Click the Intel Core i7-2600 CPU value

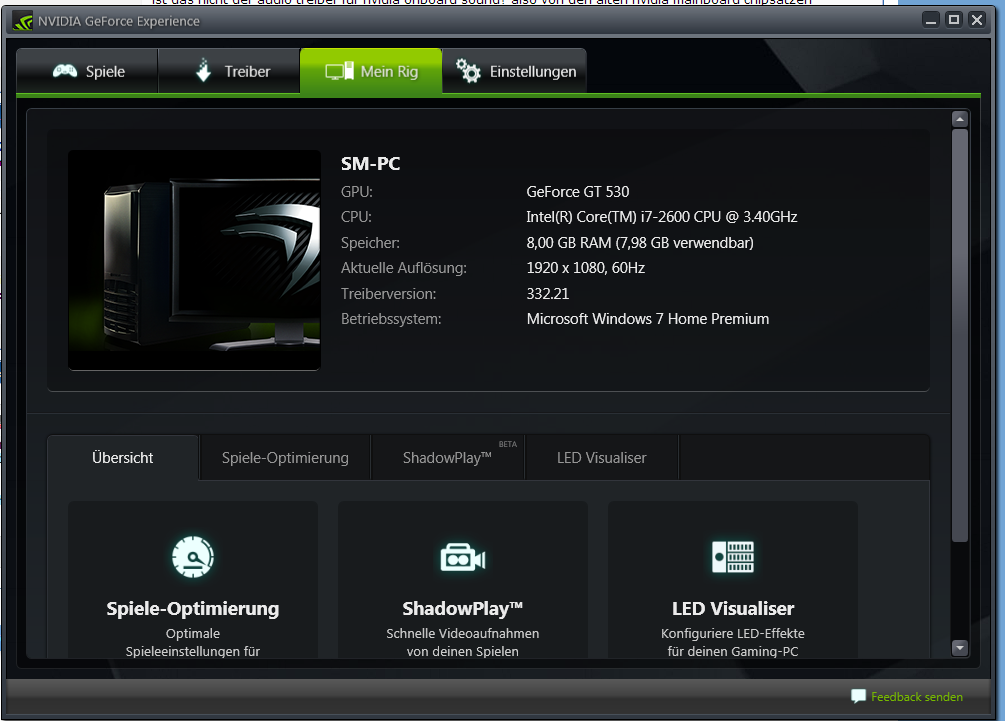(x=661, y=217)
